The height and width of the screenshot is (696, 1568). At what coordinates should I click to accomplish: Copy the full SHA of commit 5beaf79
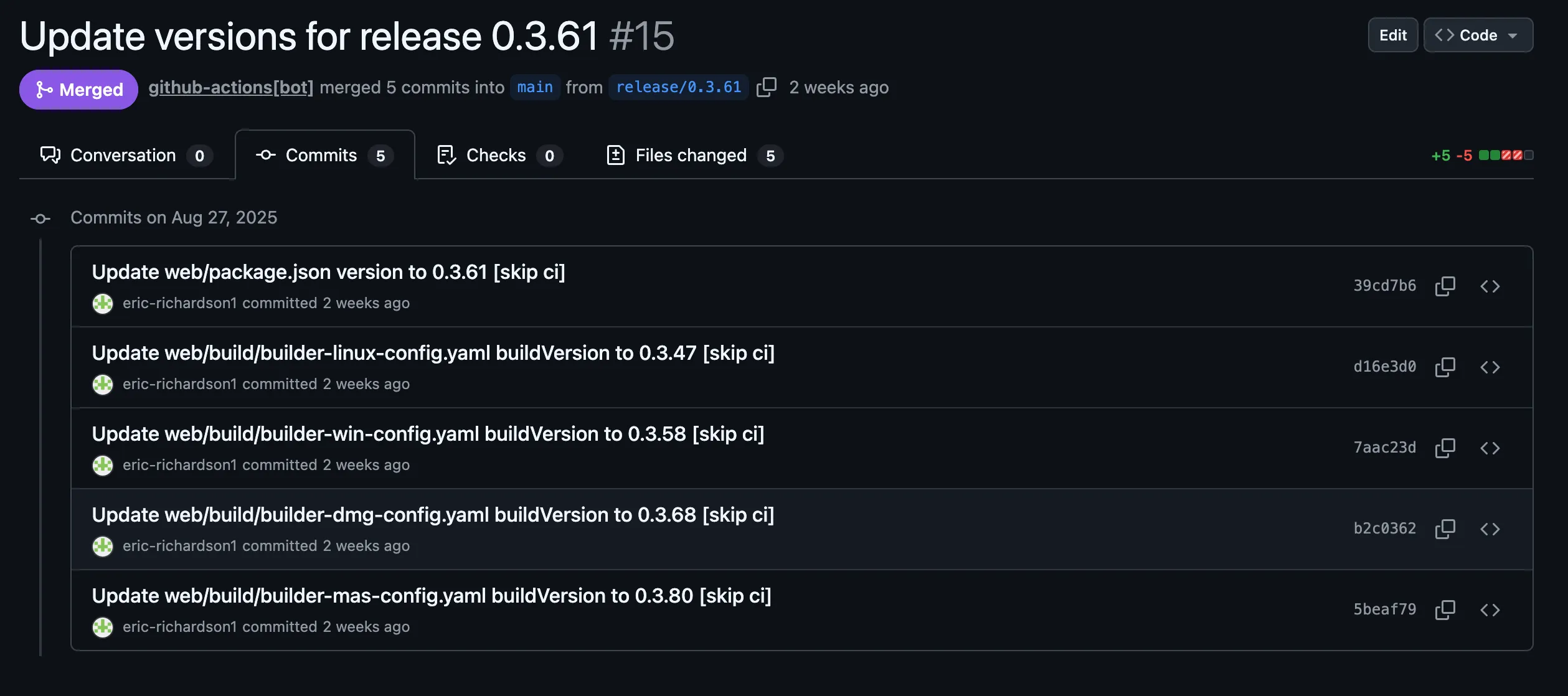pyautogui.click(x=1445, y=609)
